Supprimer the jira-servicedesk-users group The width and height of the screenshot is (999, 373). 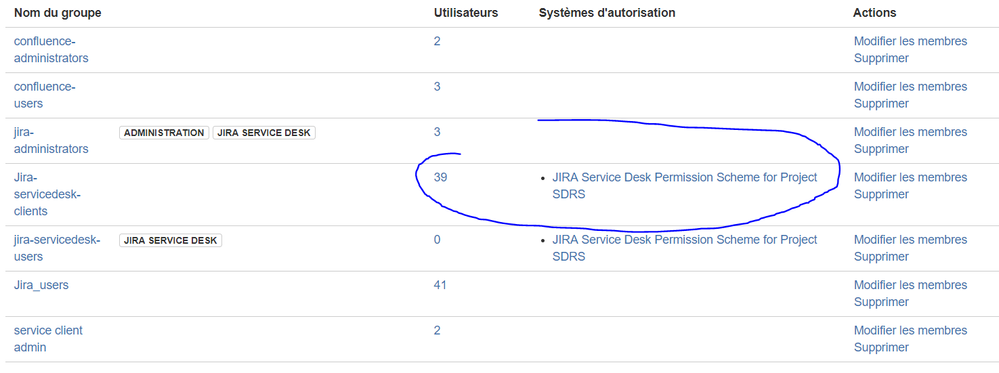(x=881, y=257)
